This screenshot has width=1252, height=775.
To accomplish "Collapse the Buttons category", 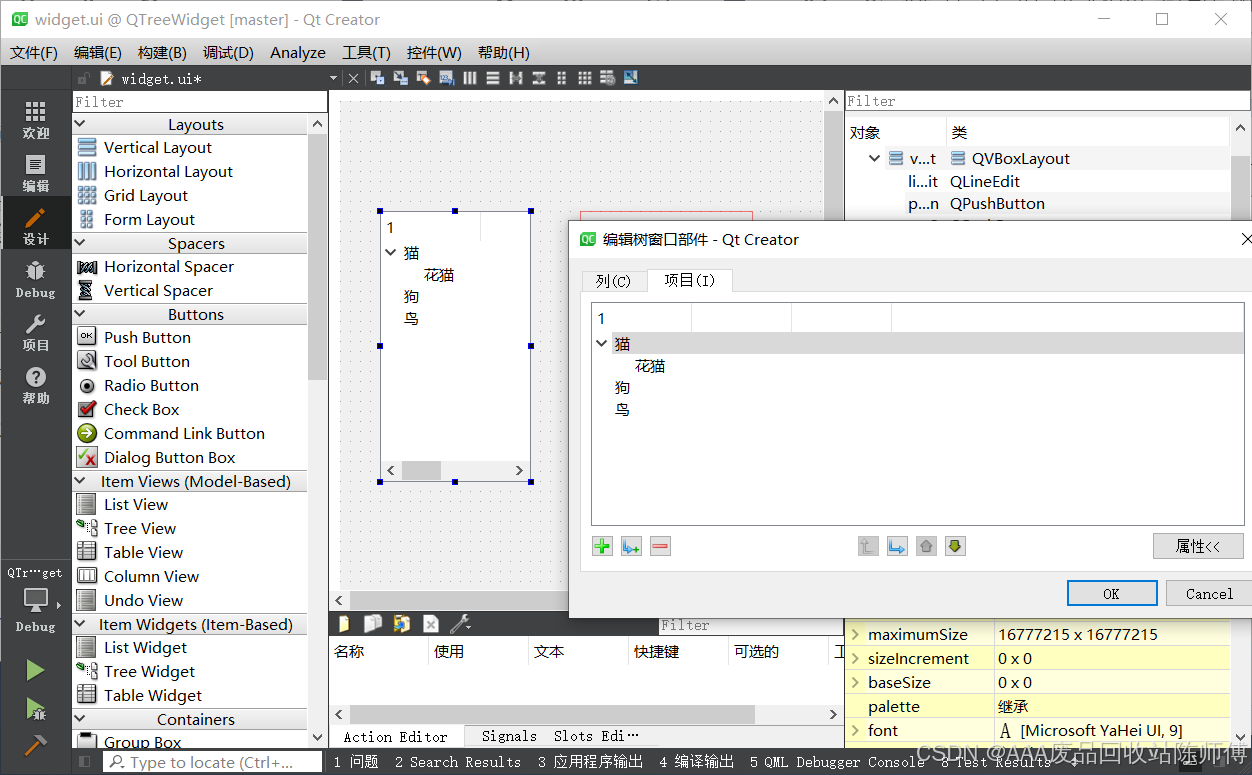I will point(80,314).
